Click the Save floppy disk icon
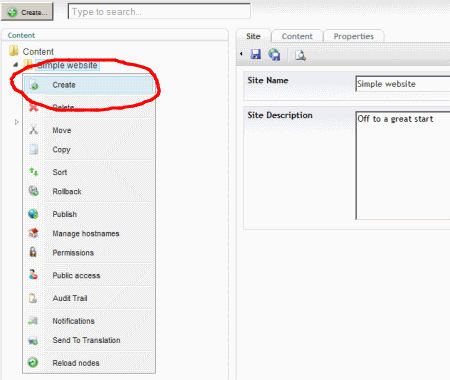The height and width of the screenshot is (380, 450). pos(256,54)
